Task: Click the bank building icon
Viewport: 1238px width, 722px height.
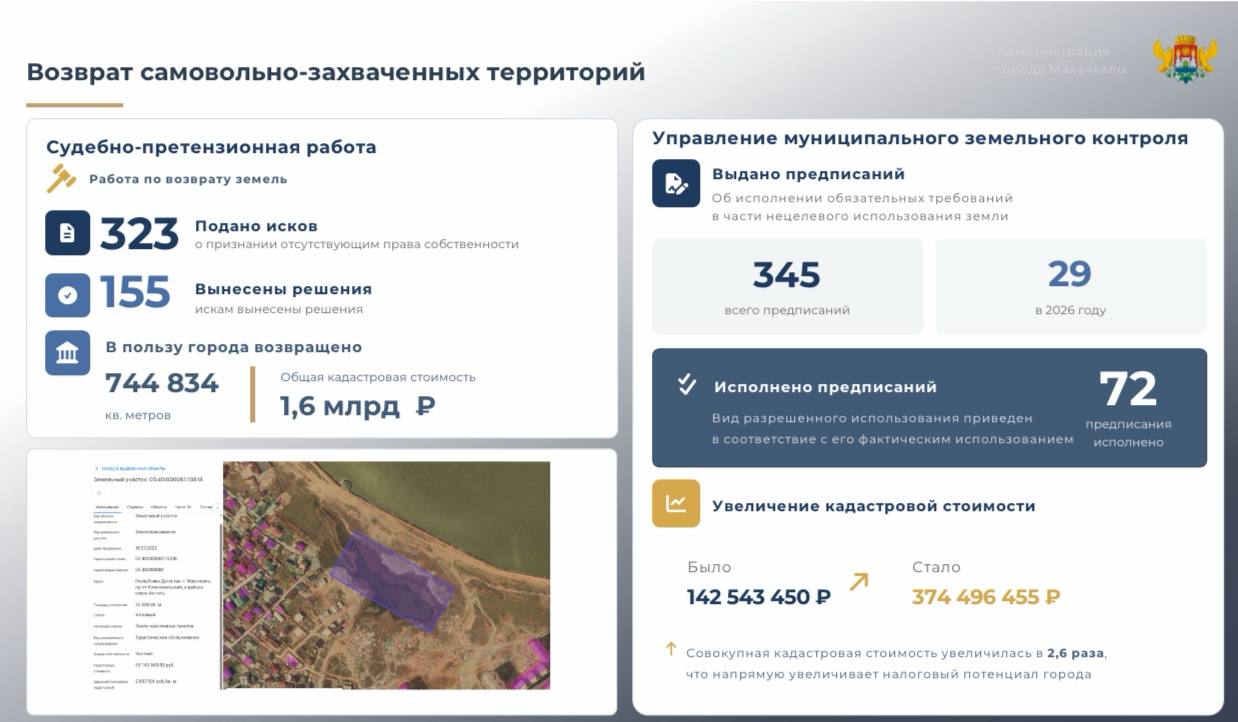Action: (x=67, y=354)
